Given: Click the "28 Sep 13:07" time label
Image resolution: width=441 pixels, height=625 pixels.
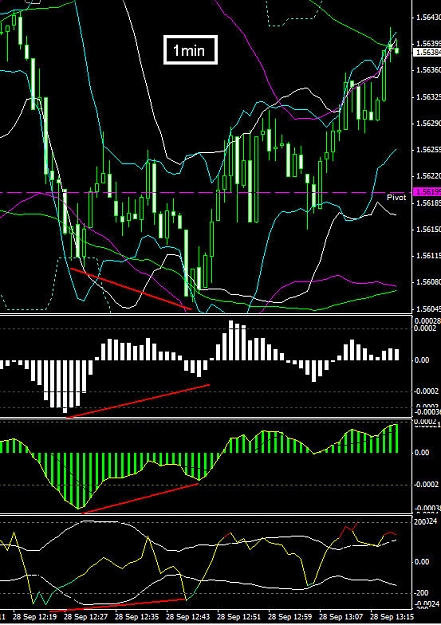Looking at the screenshot, I should [341, 617].
